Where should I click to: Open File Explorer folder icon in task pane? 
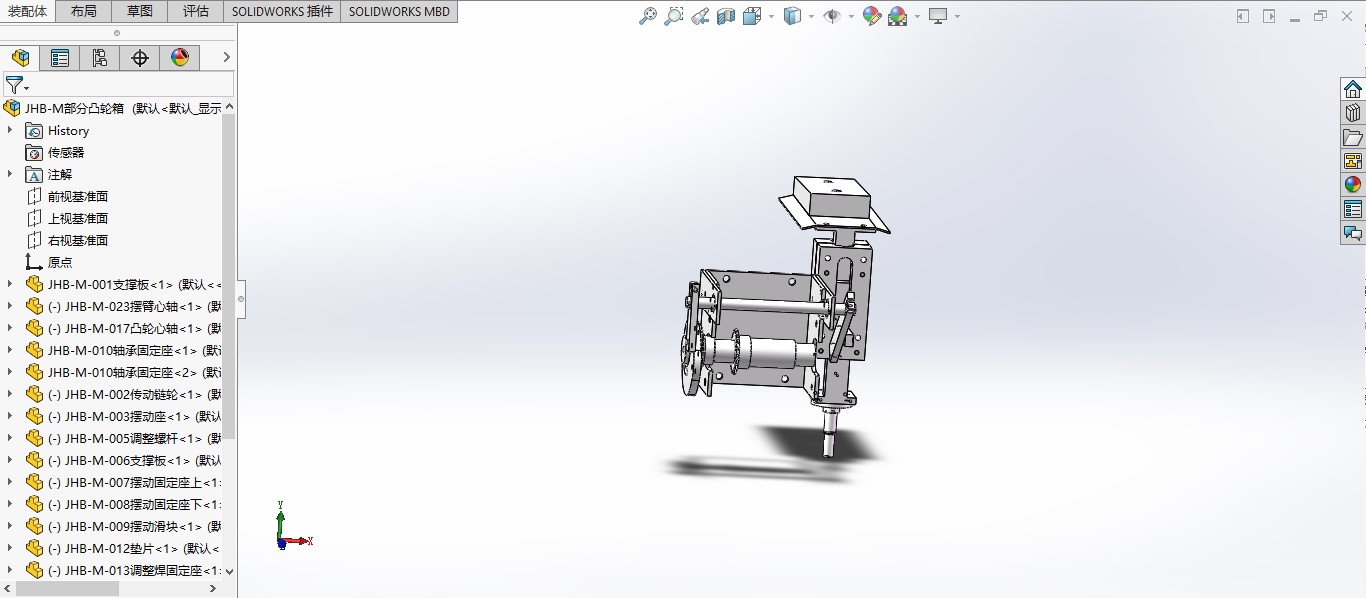coord(1353,137)
